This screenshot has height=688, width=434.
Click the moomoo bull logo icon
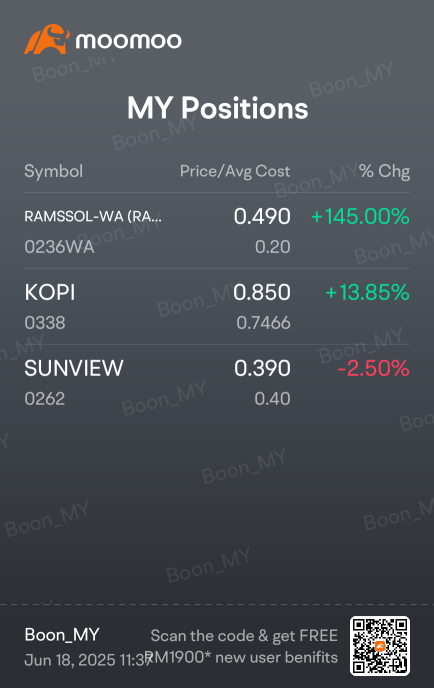pos(47,39)
